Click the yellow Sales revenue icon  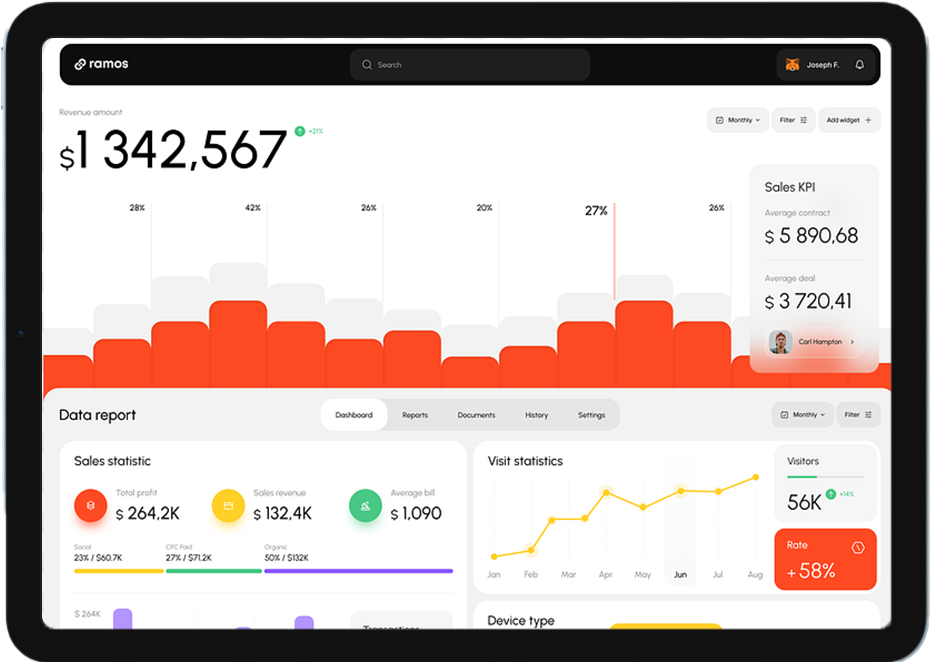point(228,506)
